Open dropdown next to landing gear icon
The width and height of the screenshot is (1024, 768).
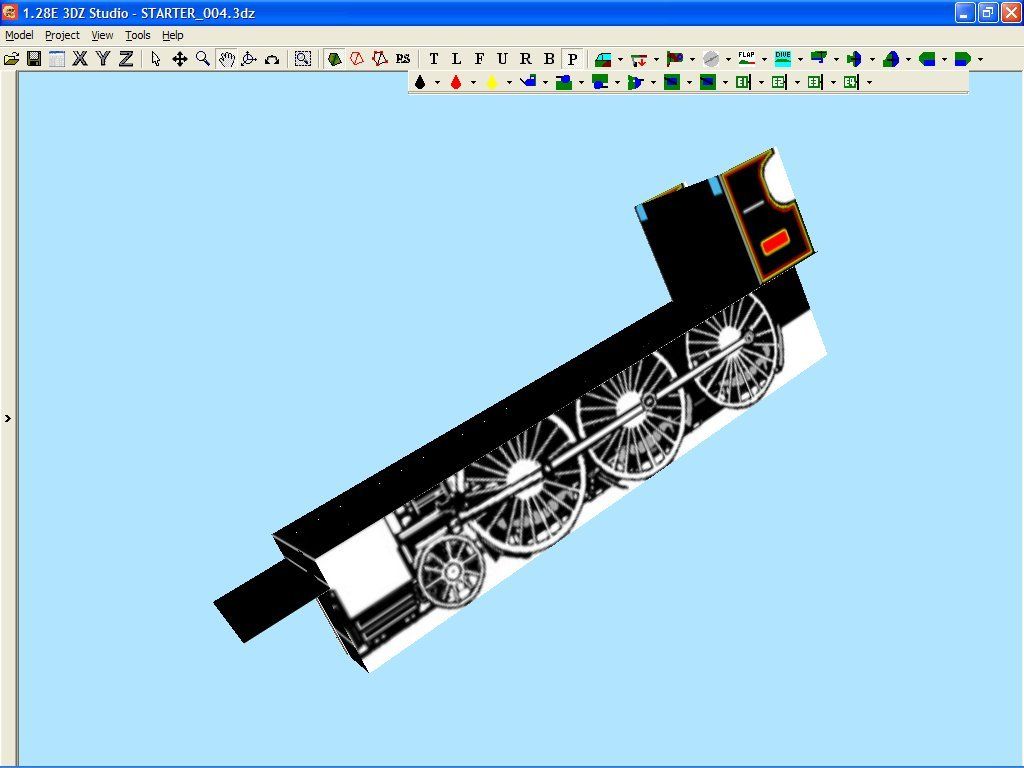[x=656, y=59]
